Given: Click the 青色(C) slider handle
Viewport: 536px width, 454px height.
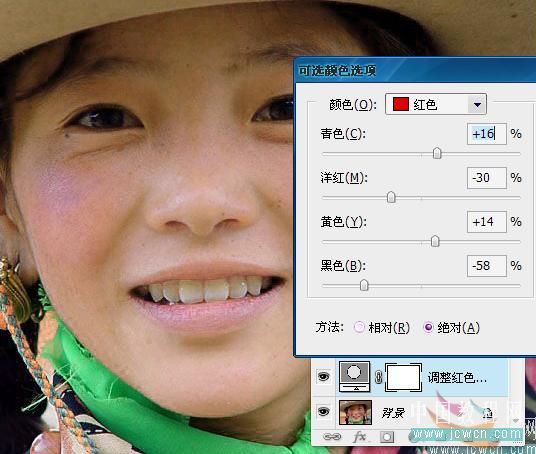Looking at the screenshot, I should point(437,153).
